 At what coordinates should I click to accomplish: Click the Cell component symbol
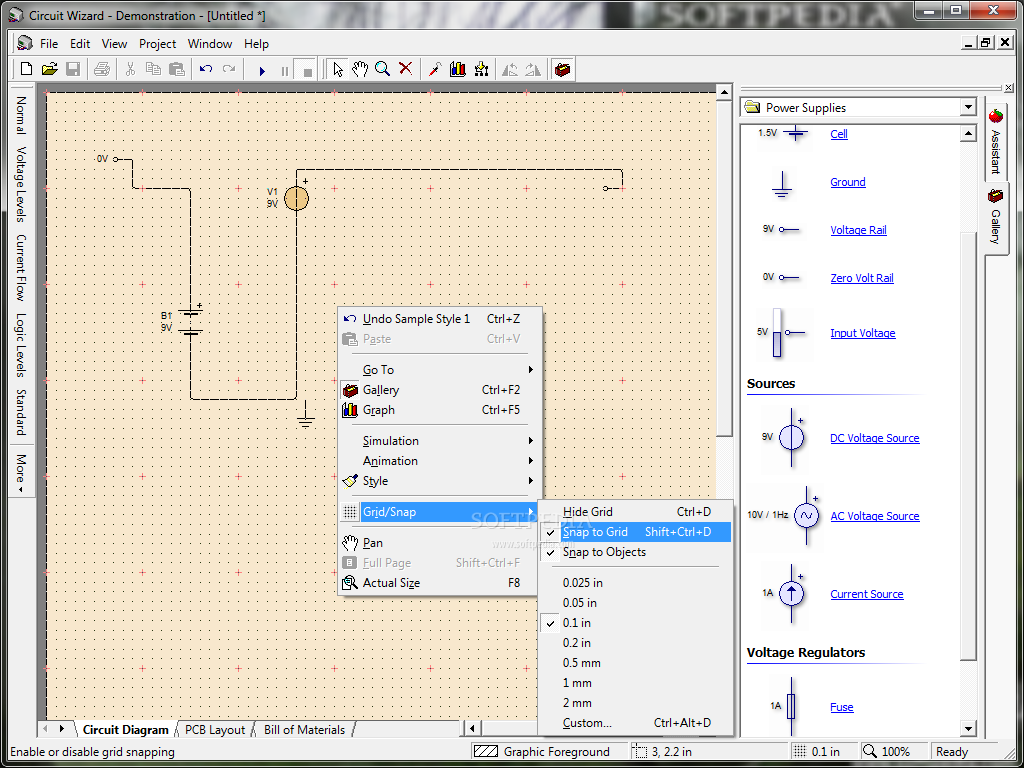coord(795,134)
